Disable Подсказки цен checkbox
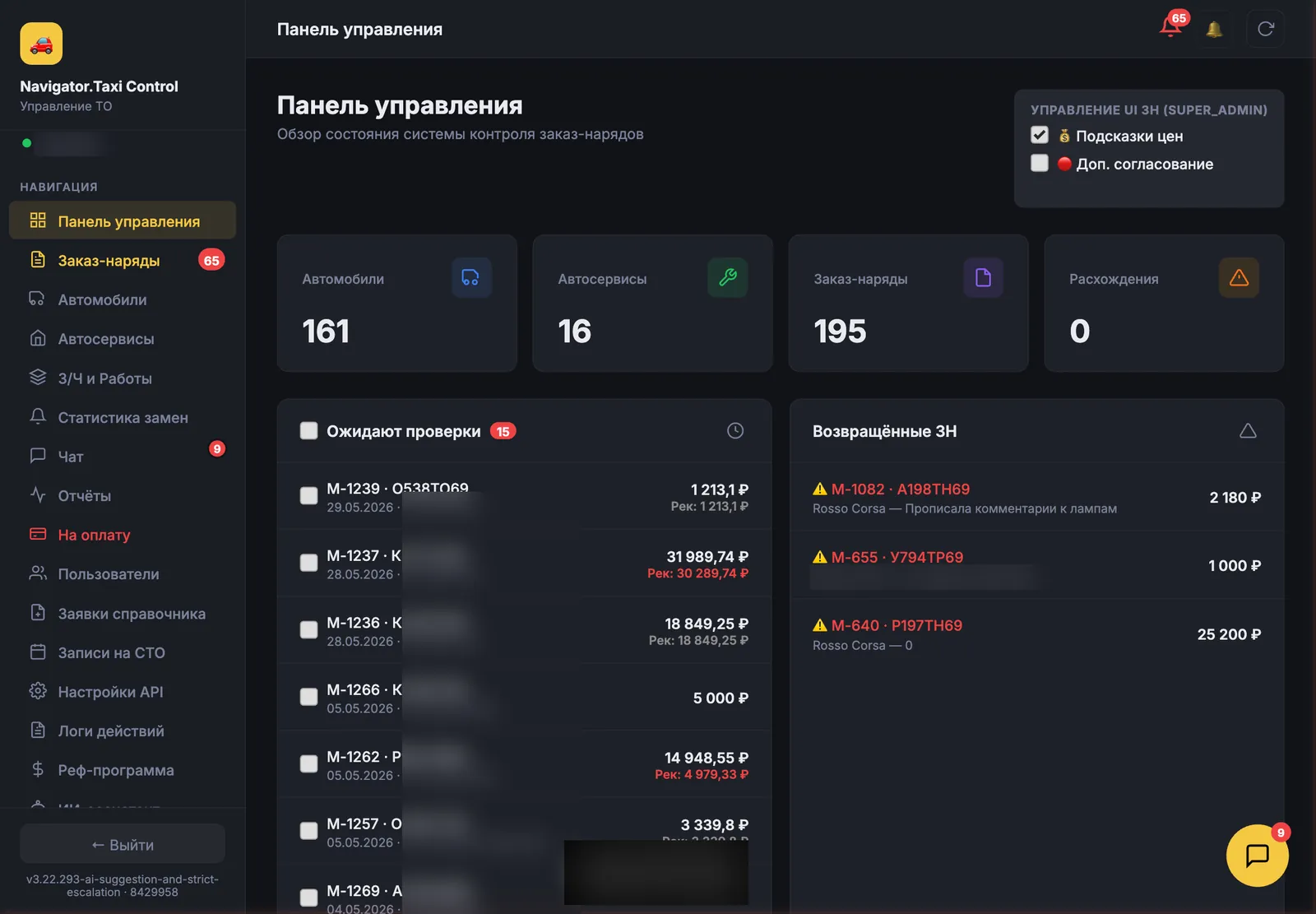 tap(1040, 135)
